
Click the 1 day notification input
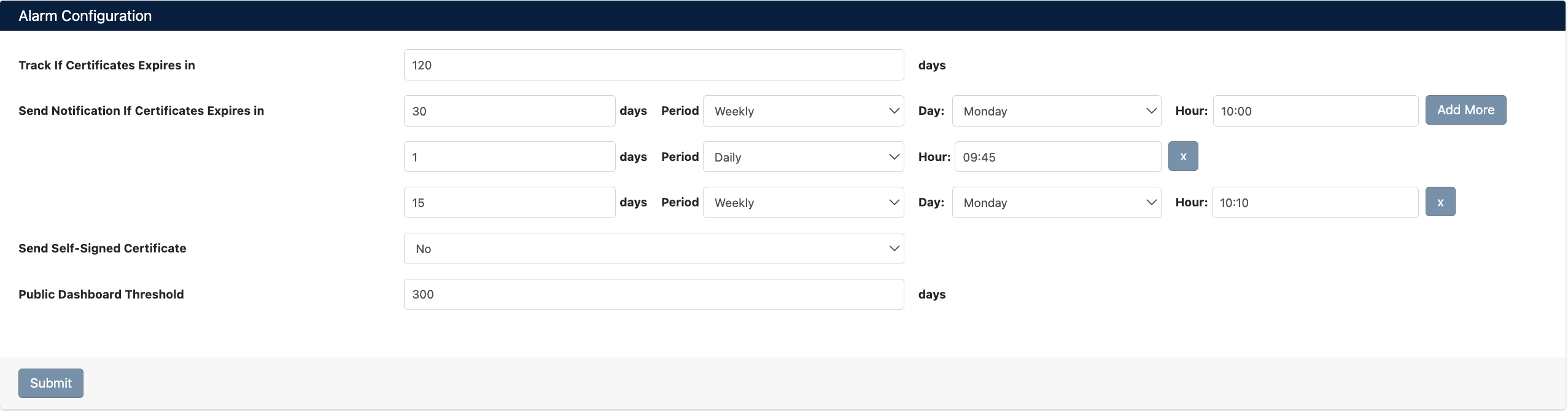[x=509, y=157]
